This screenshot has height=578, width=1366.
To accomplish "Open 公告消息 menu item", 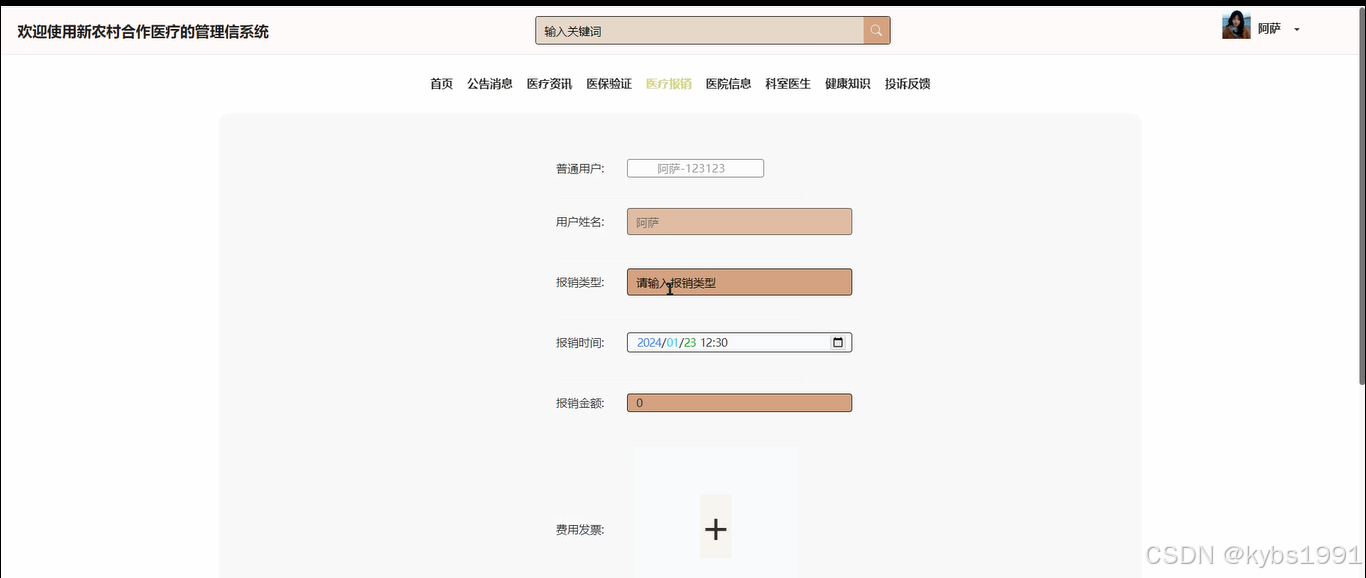I will (490, 84).
